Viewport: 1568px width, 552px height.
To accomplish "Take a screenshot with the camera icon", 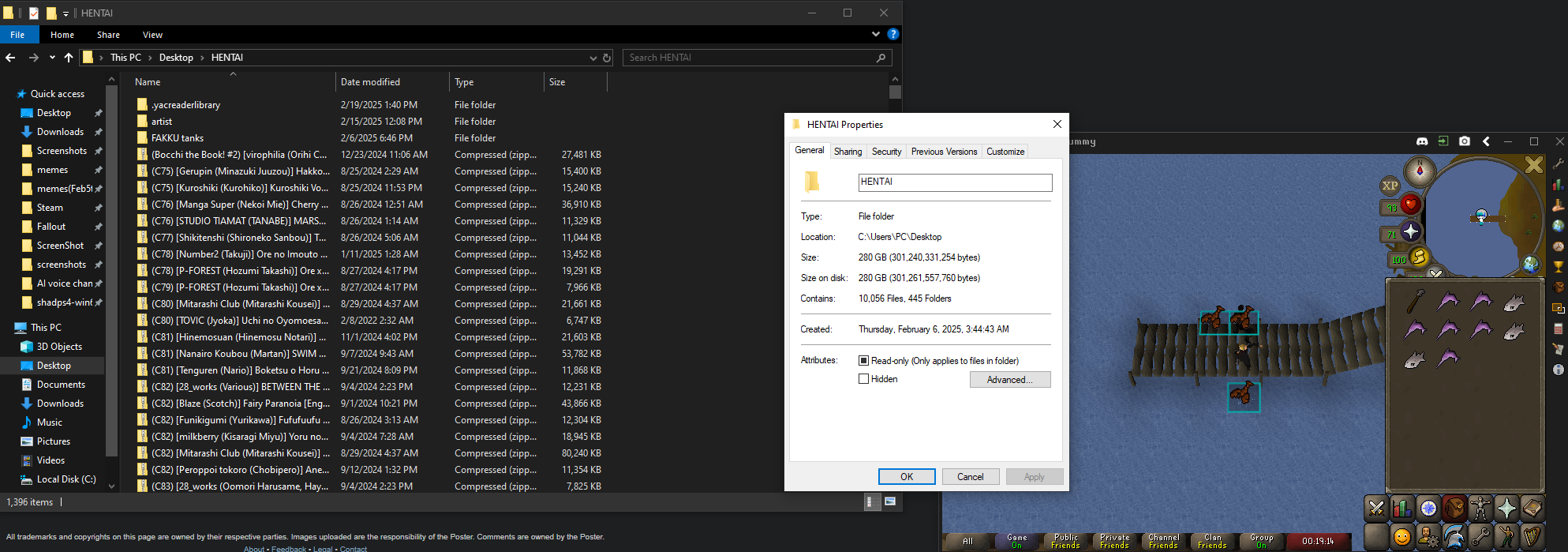I will 1465,141.
